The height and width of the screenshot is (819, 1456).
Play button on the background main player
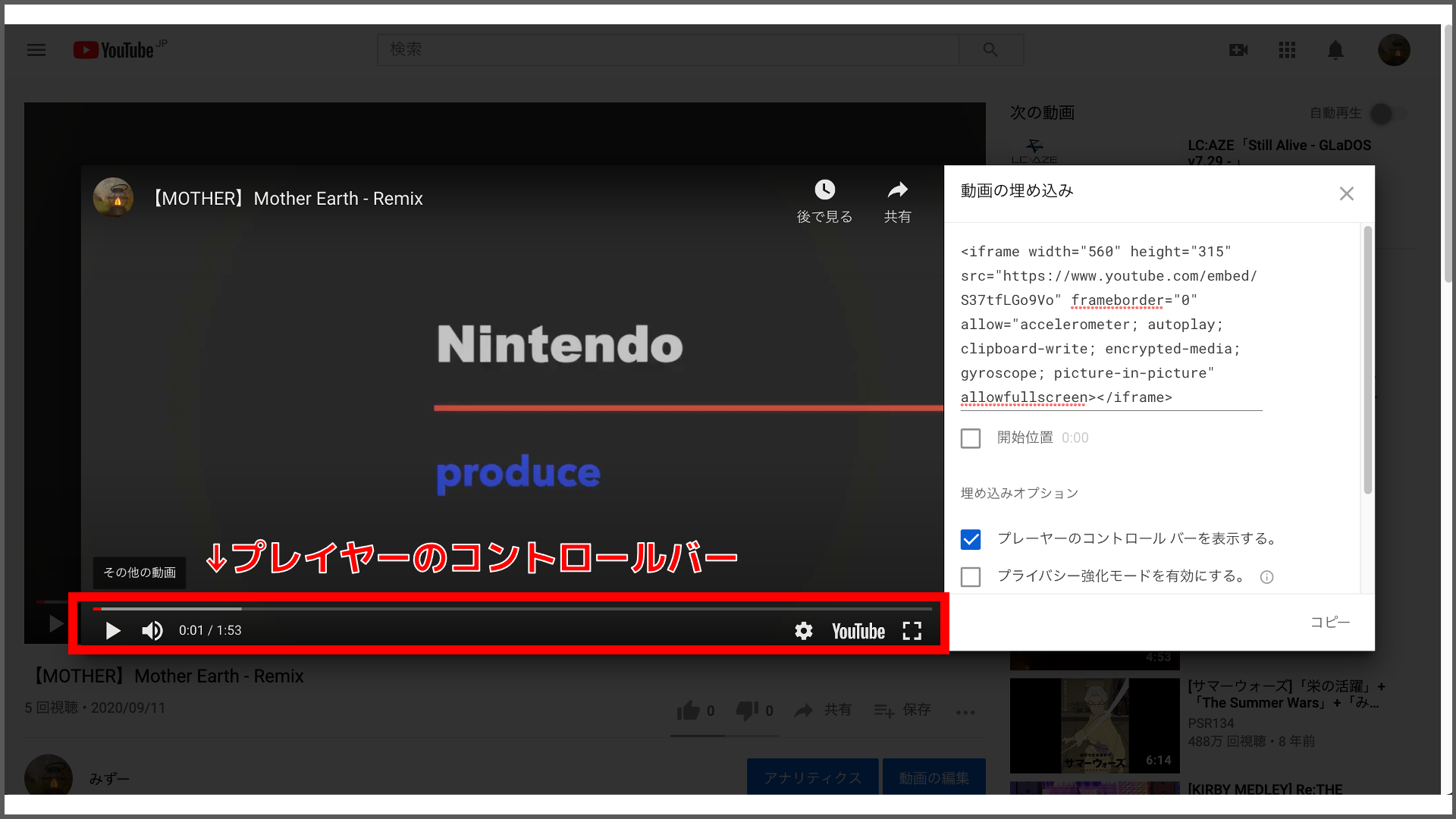click(x=55, y=624)
